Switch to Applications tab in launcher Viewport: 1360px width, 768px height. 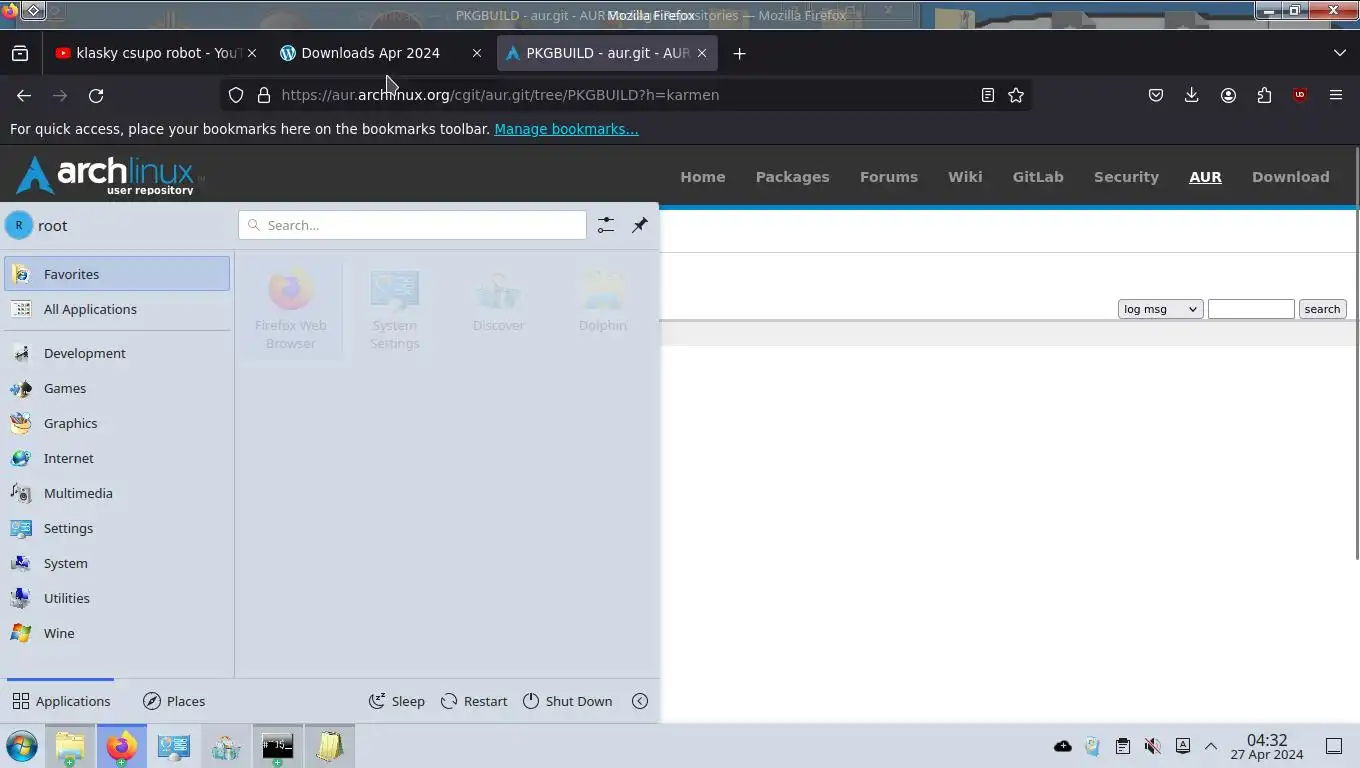(x=61, y=701)
